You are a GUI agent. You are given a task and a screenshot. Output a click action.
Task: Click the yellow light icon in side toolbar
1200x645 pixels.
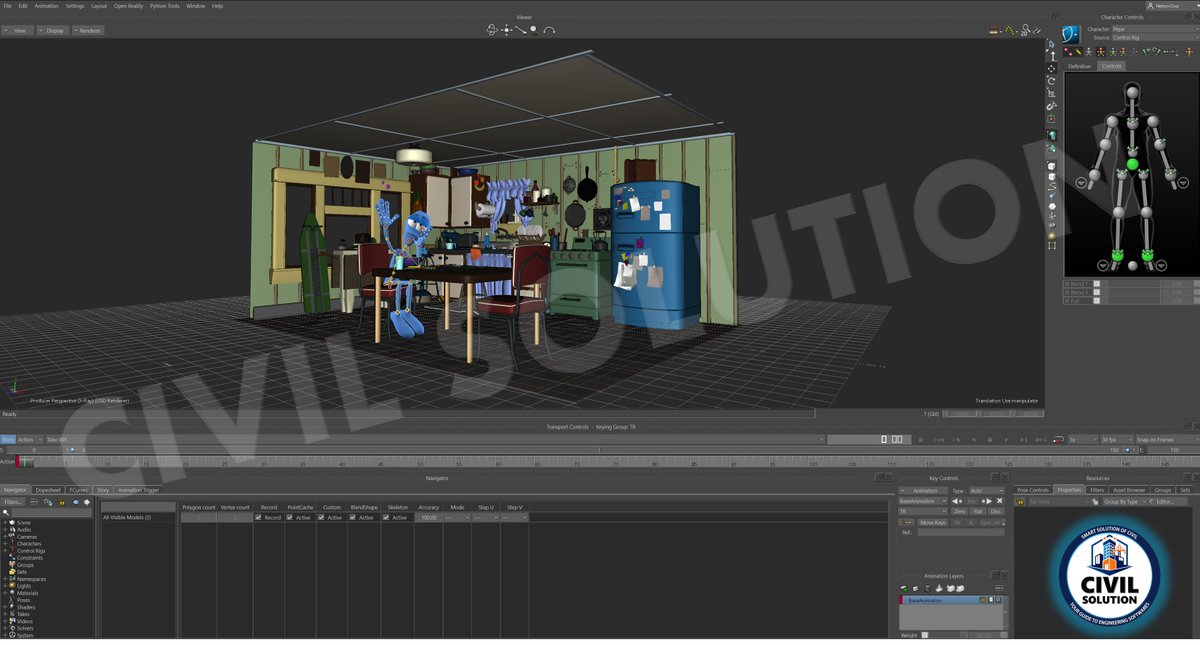[x=1052, y=235]
